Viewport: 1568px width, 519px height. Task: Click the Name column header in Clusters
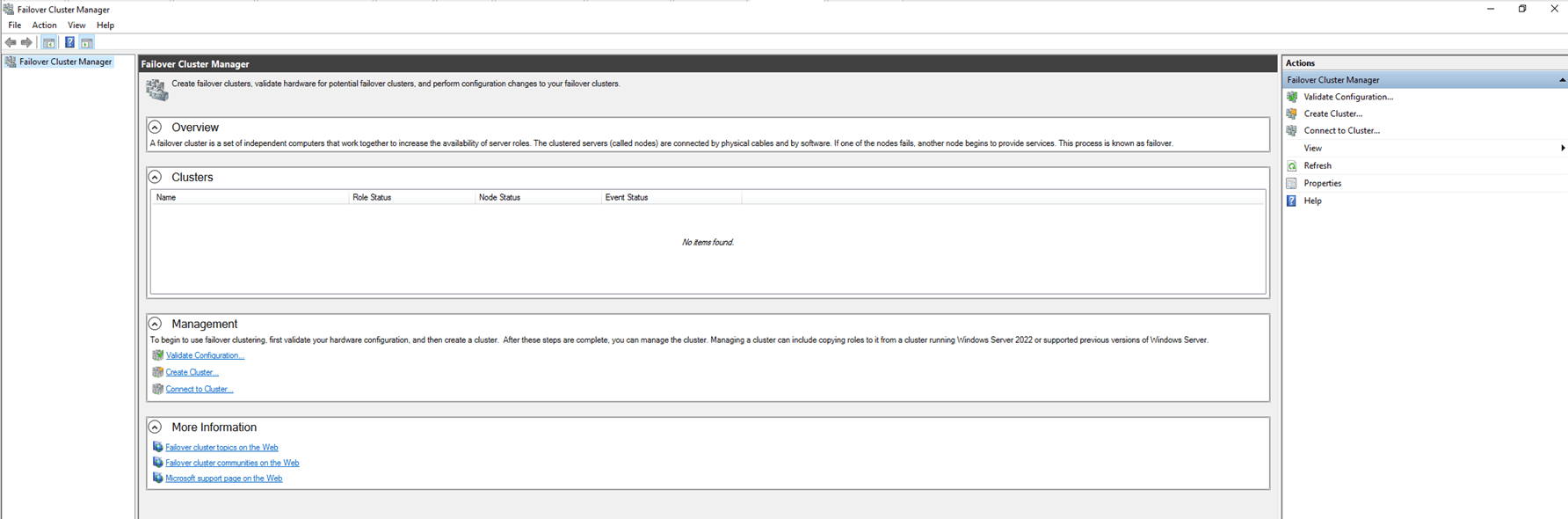point(250,197)
